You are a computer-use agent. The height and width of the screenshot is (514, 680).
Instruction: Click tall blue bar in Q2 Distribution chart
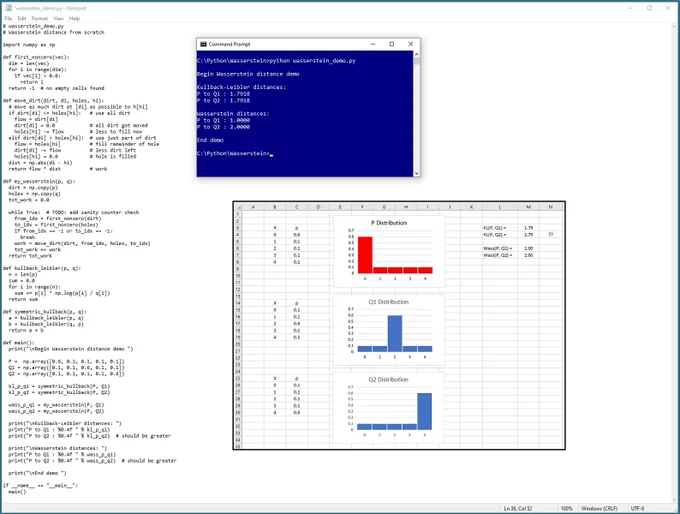(x=425, y=411)
